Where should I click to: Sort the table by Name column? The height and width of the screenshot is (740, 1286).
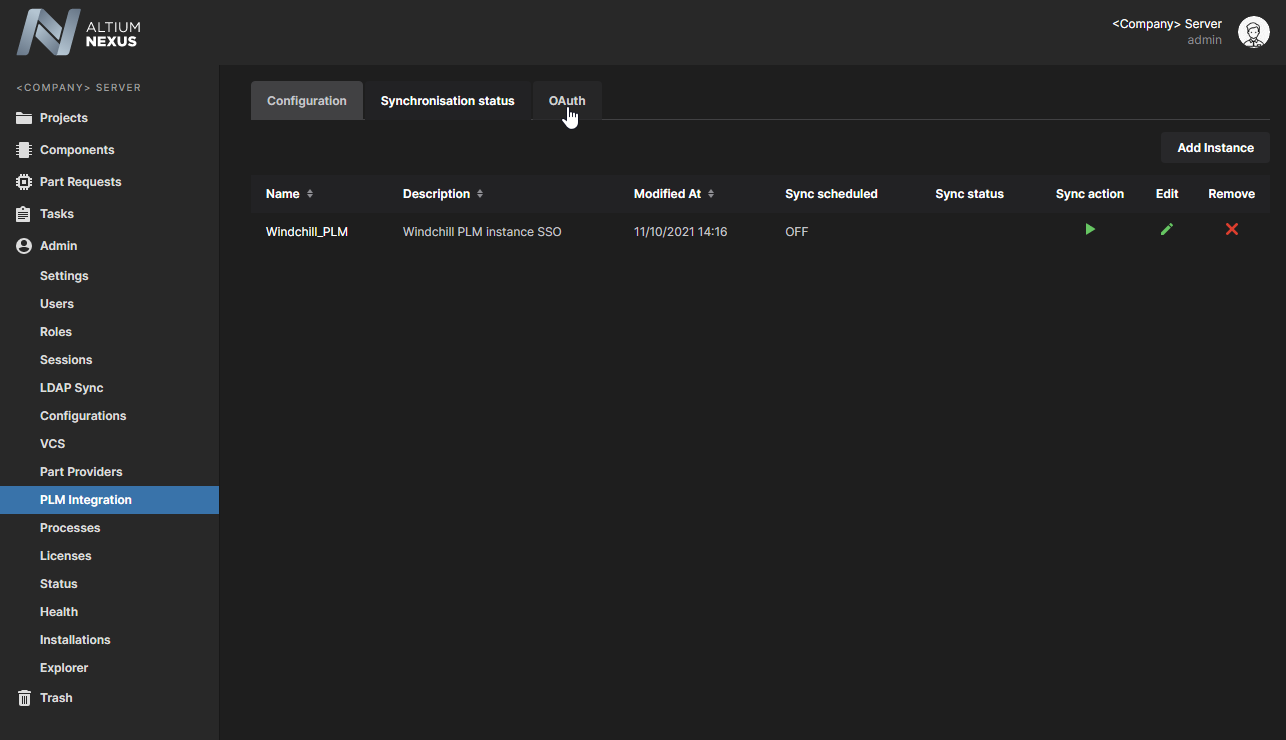310,194
